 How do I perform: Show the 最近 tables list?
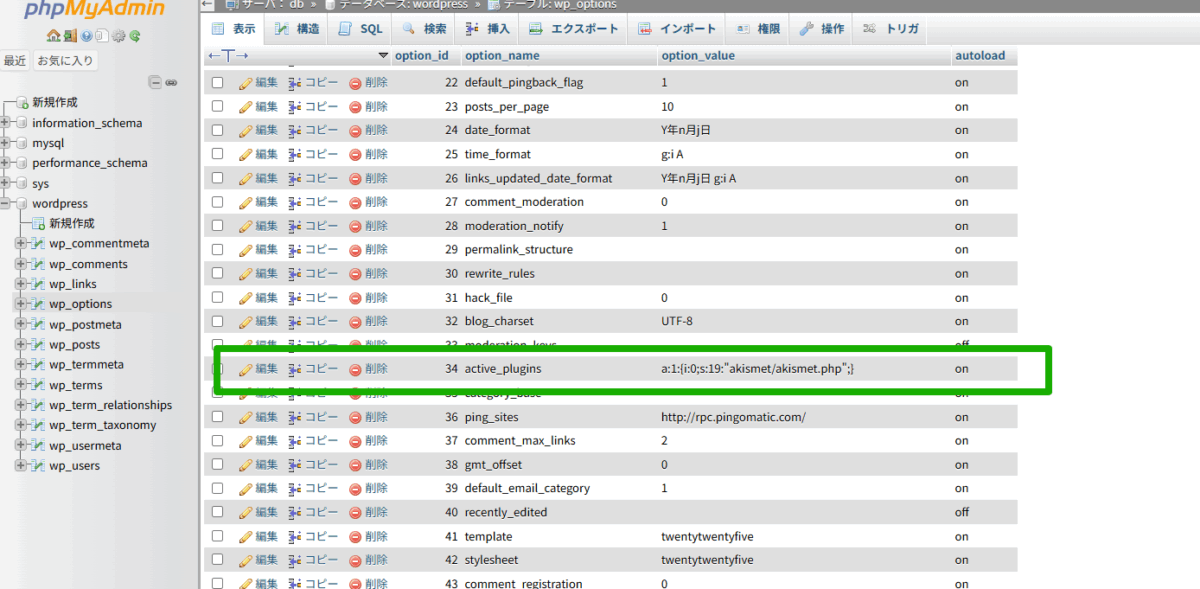tap(15, 61)
